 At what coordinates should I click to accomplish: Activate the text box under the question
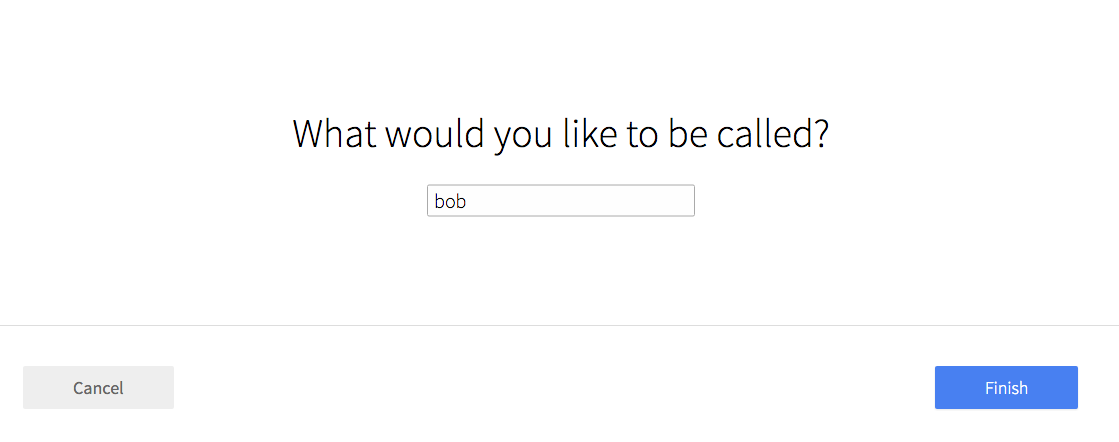pyautogui.click(x=561, y=201)
